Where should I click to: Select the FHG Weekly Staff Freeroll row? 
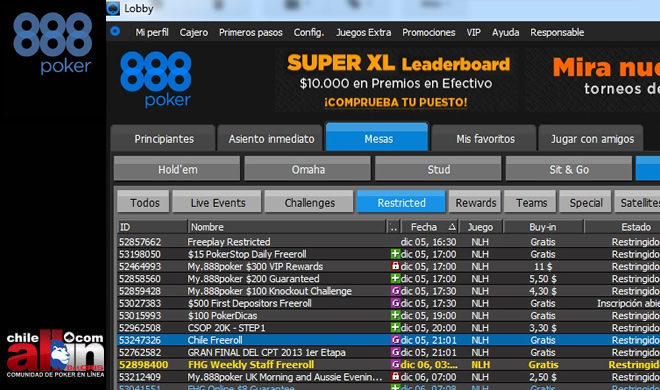pos(388,365)
